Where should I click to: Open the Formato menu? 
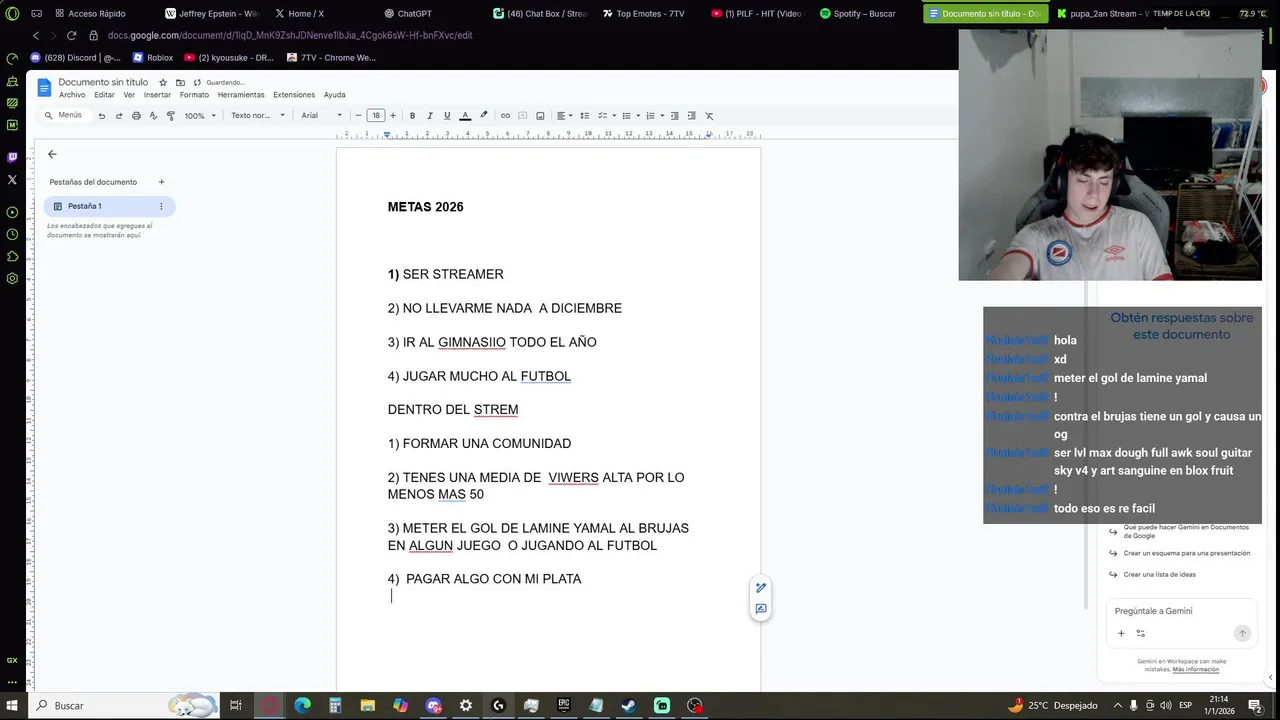(194, 95)
